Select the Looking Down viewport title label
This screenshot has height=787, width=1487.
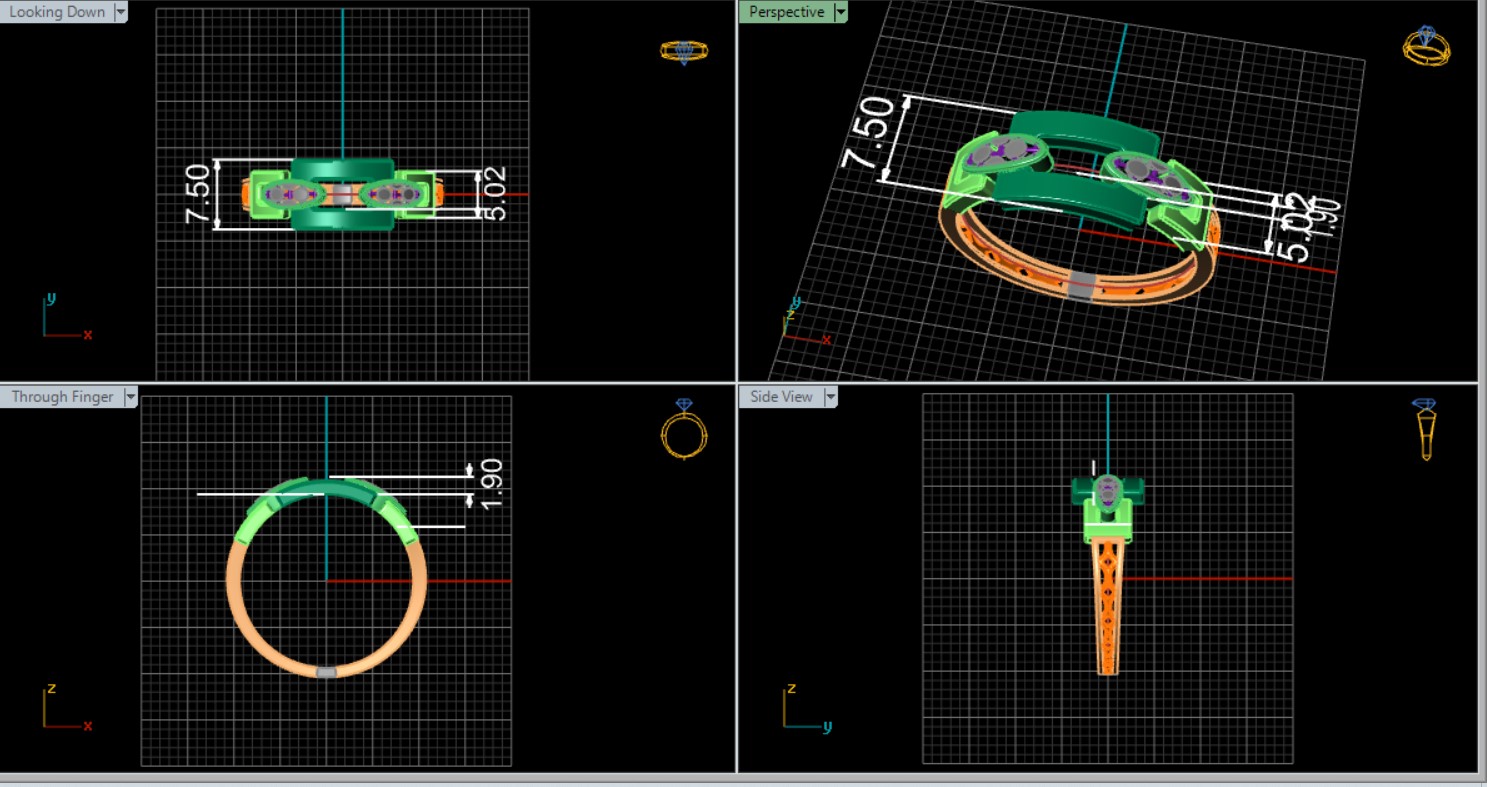[56, 12]
